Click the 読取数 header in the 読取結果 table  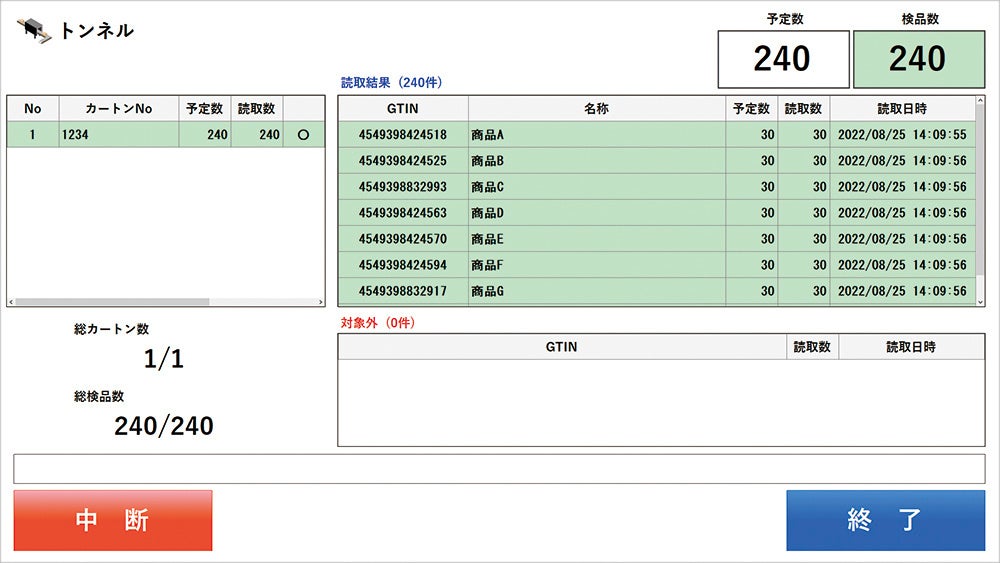pos(804,108)
